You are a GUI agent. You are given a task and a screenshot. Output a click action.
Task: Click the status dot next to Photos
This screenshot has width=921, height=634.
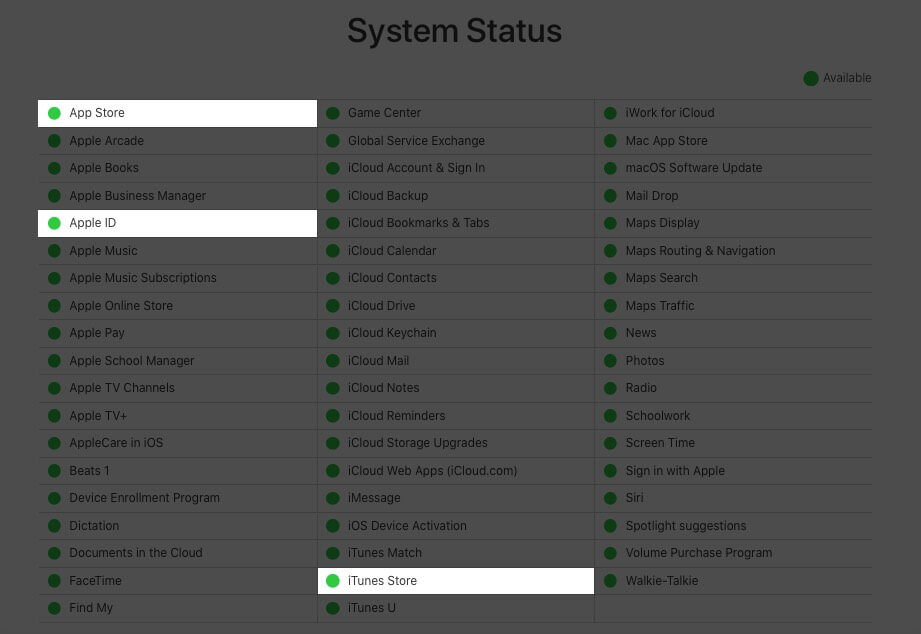coord(610,361)
